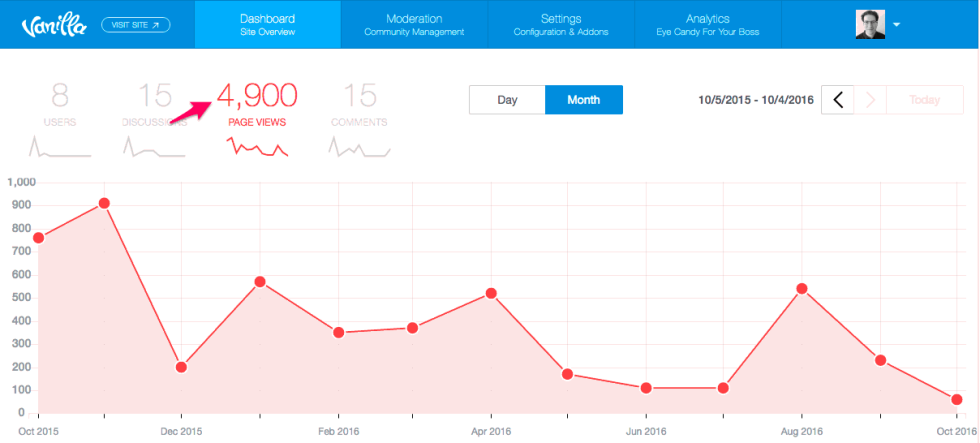Click the Aug 2016 data point
Image resolution: width=980 pixels, height=443 pixels.
[x=801, y=289]
